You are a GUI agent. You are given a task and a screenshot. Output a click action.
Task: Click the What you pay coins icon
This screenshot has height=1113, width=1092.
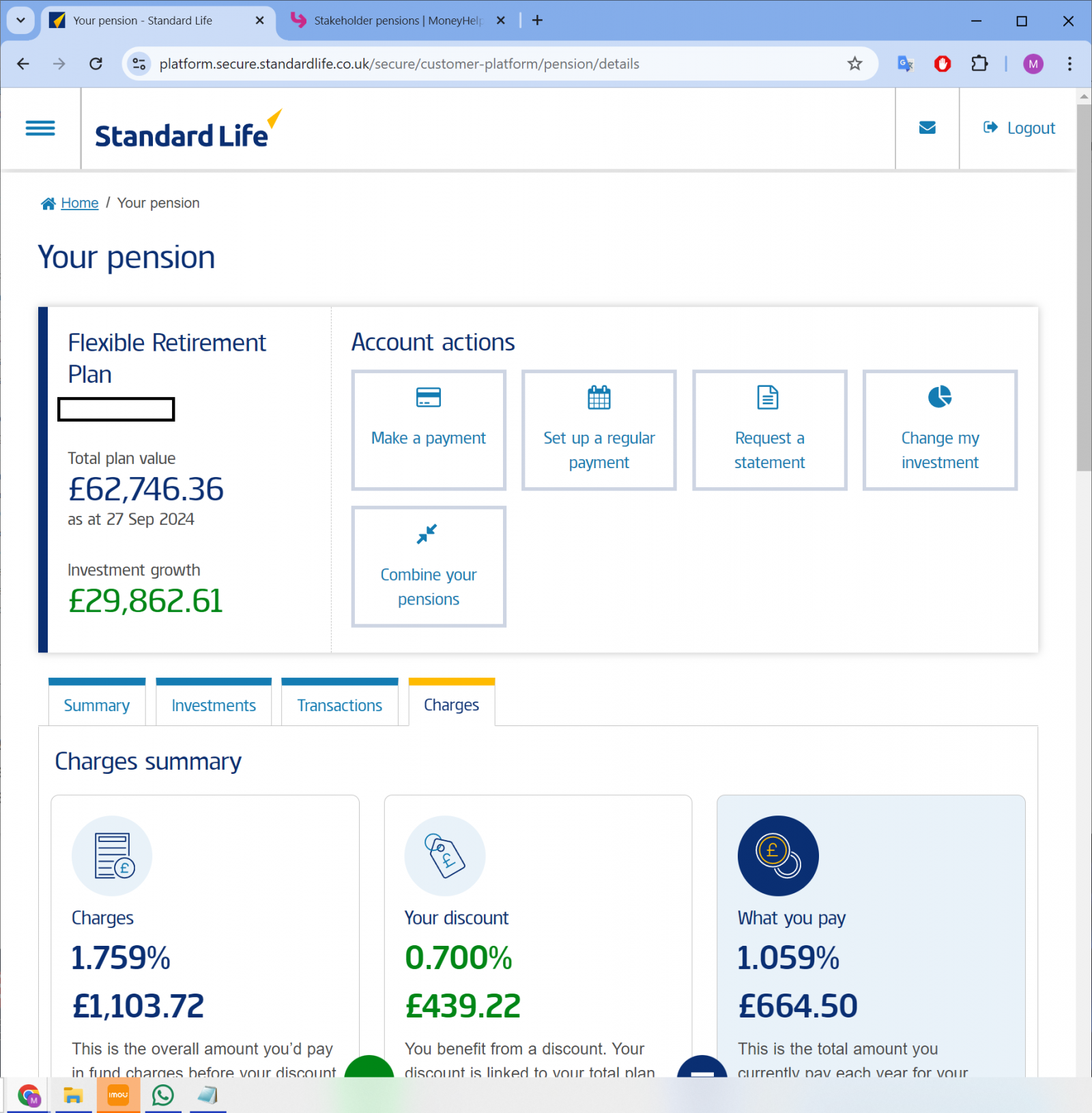point(778,856)
